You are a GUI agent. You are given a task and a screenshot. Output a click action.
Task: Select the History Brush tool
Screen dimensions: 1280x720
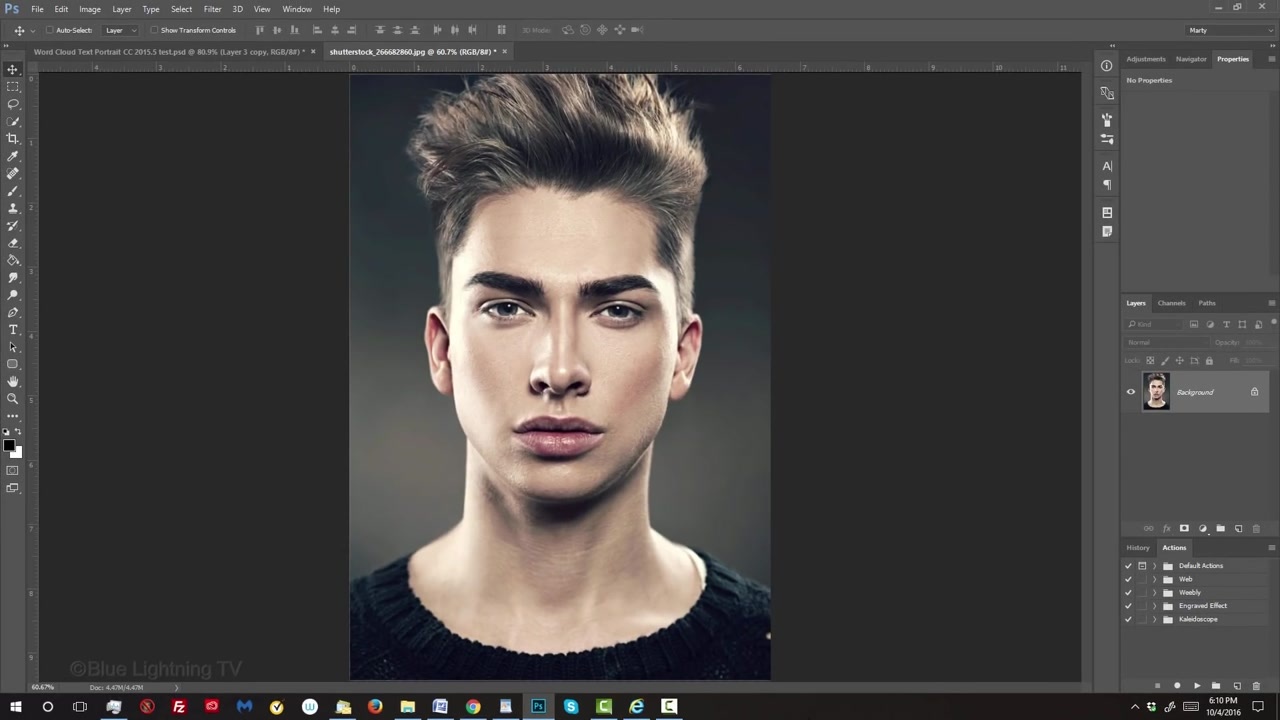pyautogui.click(x=13, y=226)
